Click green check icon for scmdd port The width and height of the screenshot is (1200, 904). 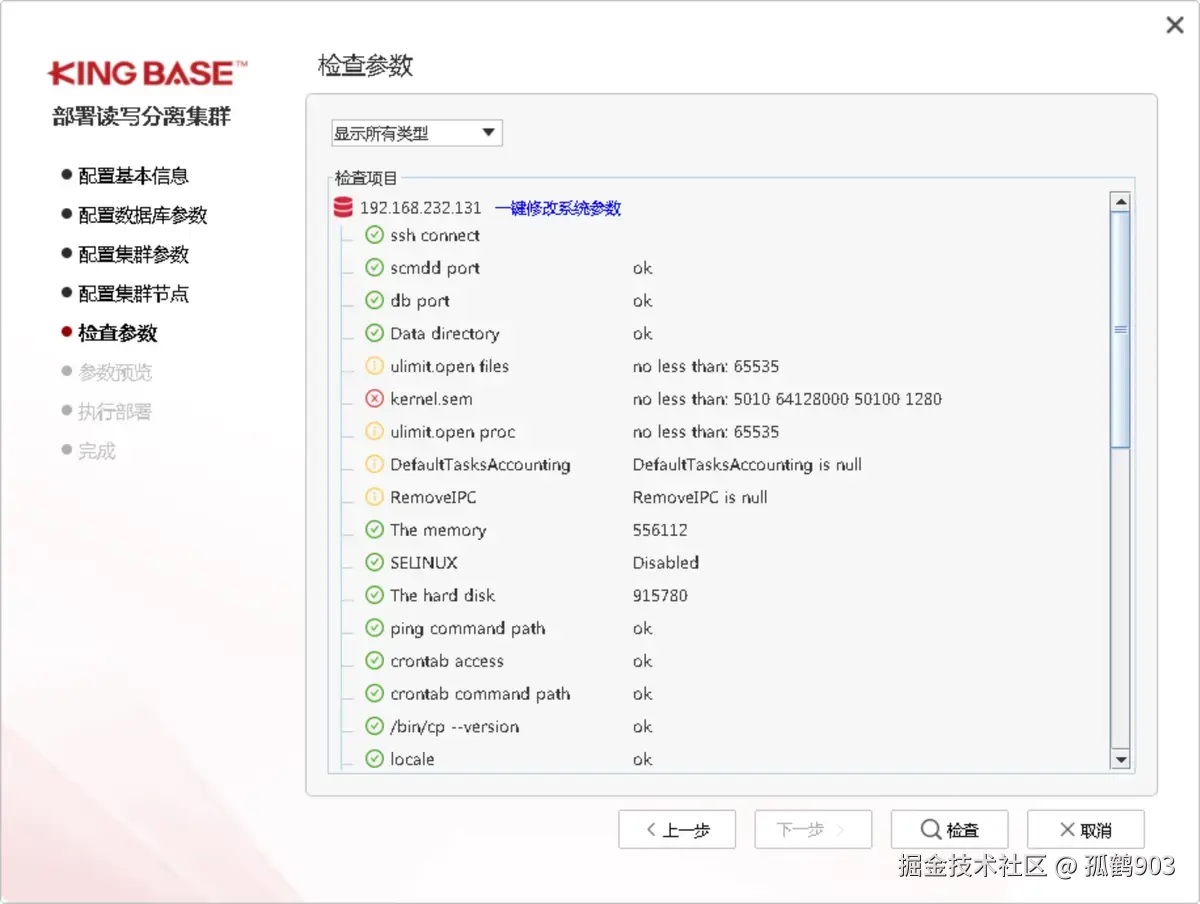click(375, 268)
